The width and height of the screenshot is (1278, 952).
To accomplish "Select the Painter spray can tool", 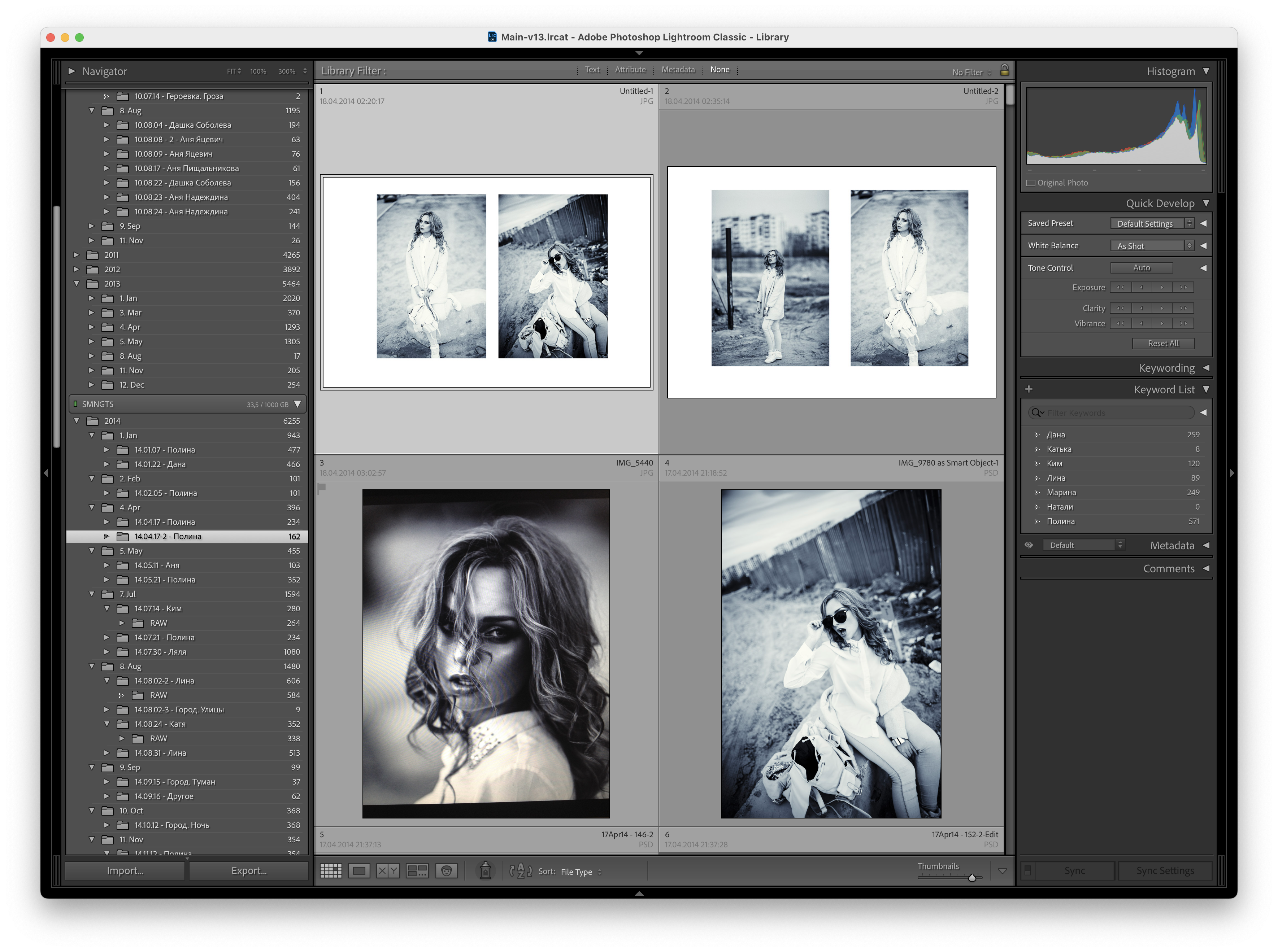I will coord(485,871).
